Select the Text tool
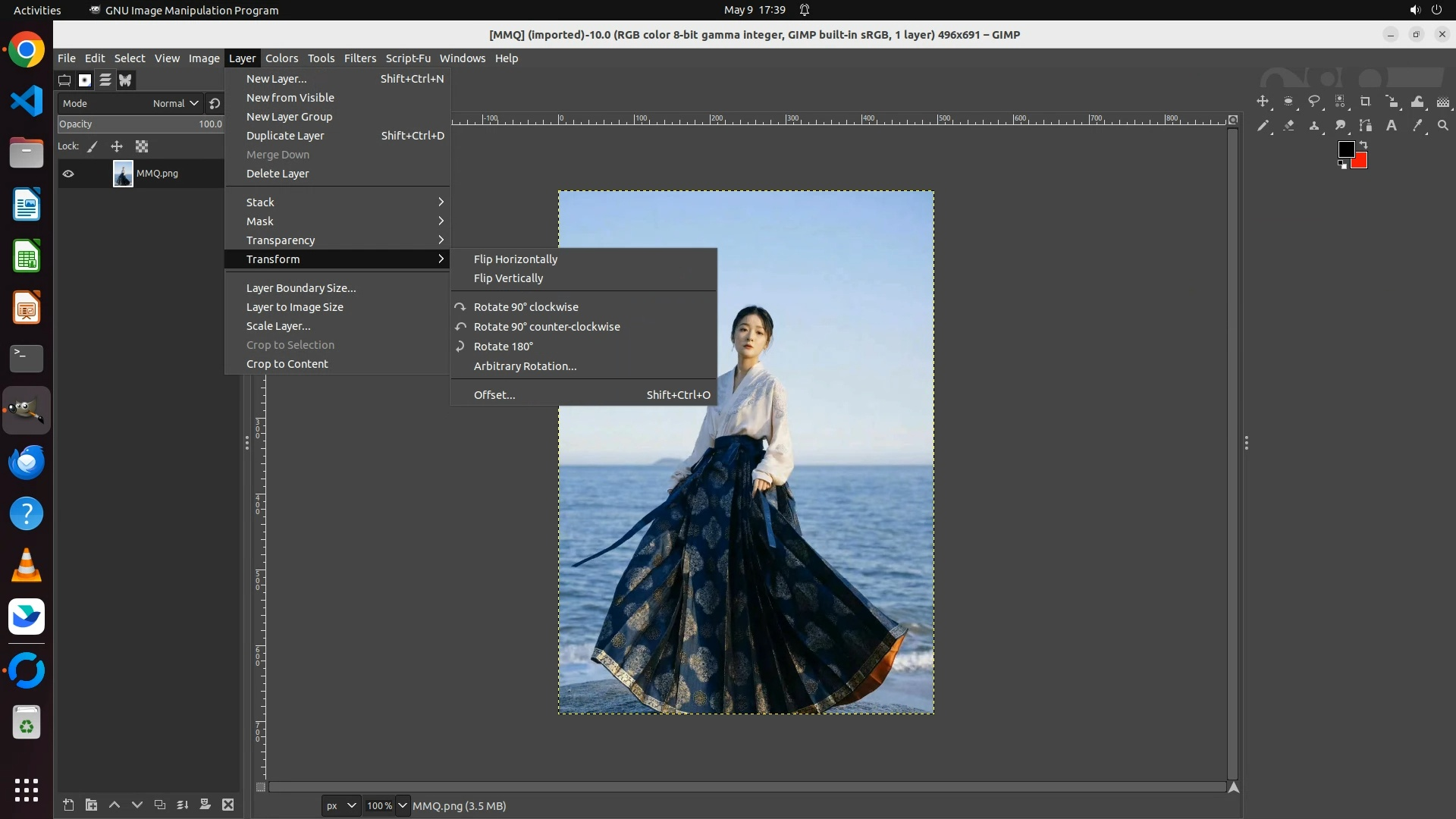This screenshot has width=1456, height=819. point(1392,126)
